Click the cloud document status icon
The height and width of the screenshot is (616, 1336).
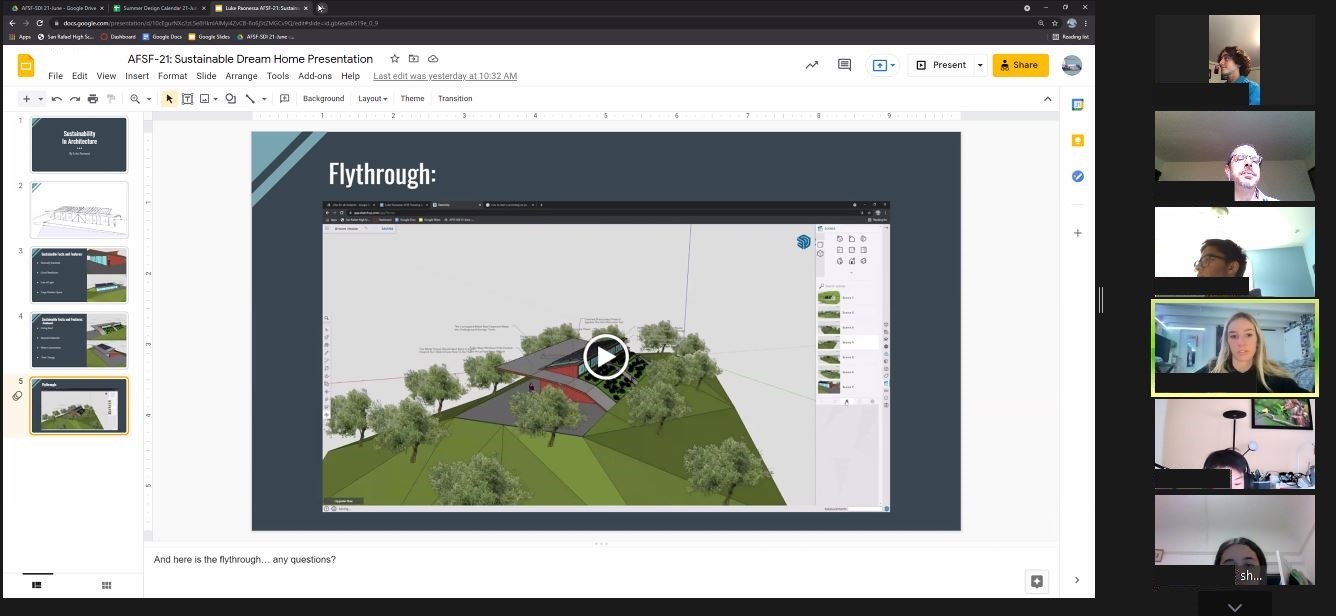tap(433, 59)
